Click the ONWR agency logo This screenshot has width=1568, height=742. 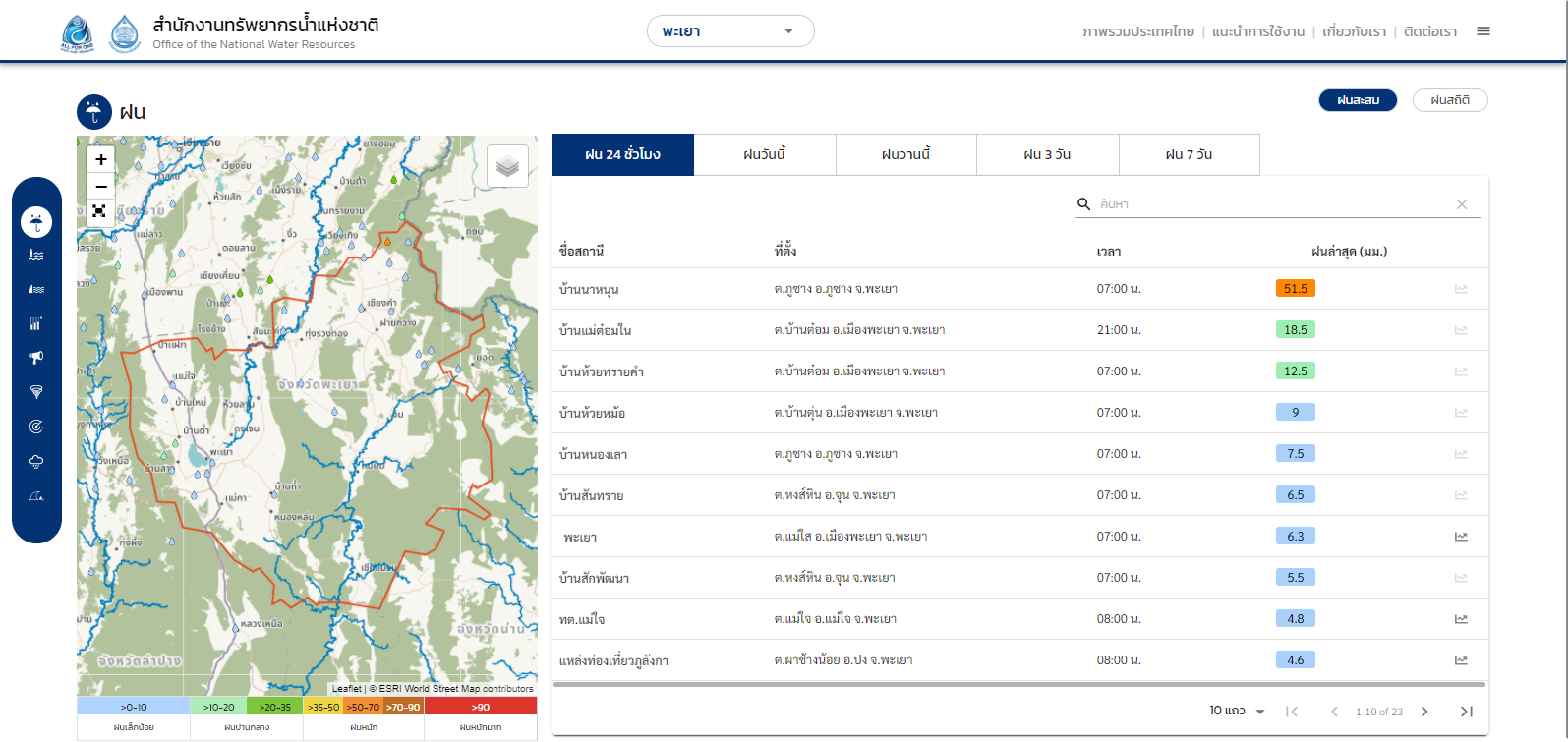point(125,33)
